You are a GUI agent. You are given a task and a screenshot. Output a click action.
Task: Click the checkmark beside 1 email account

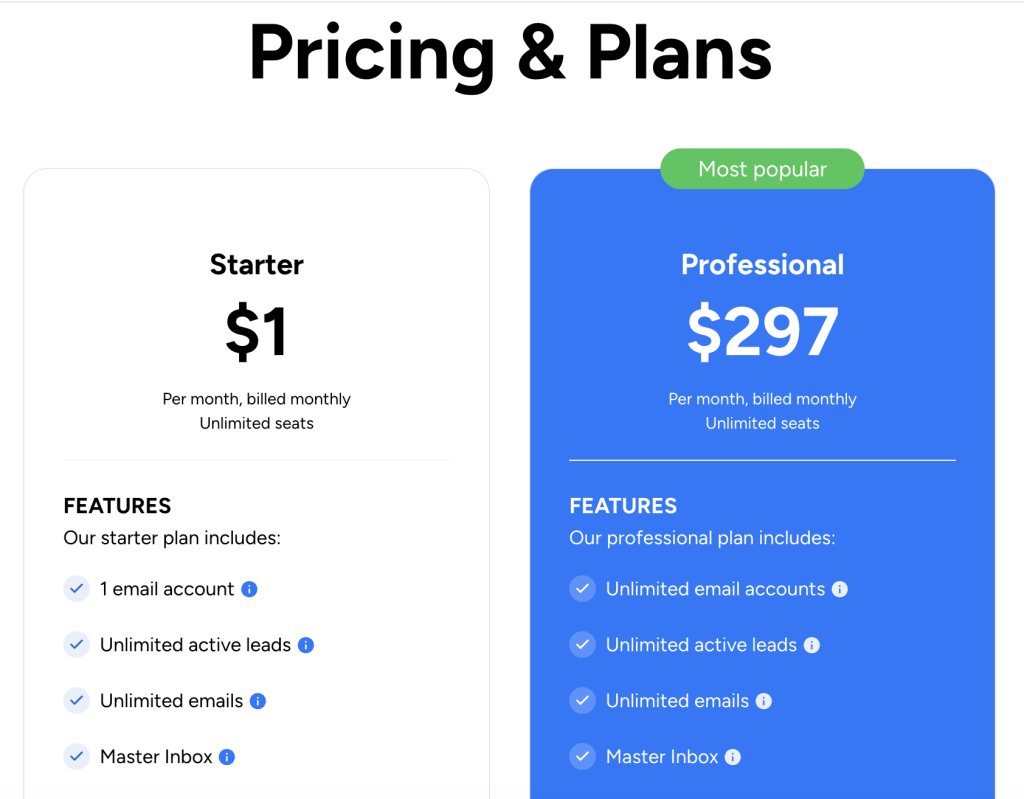[x=77, y=589]
